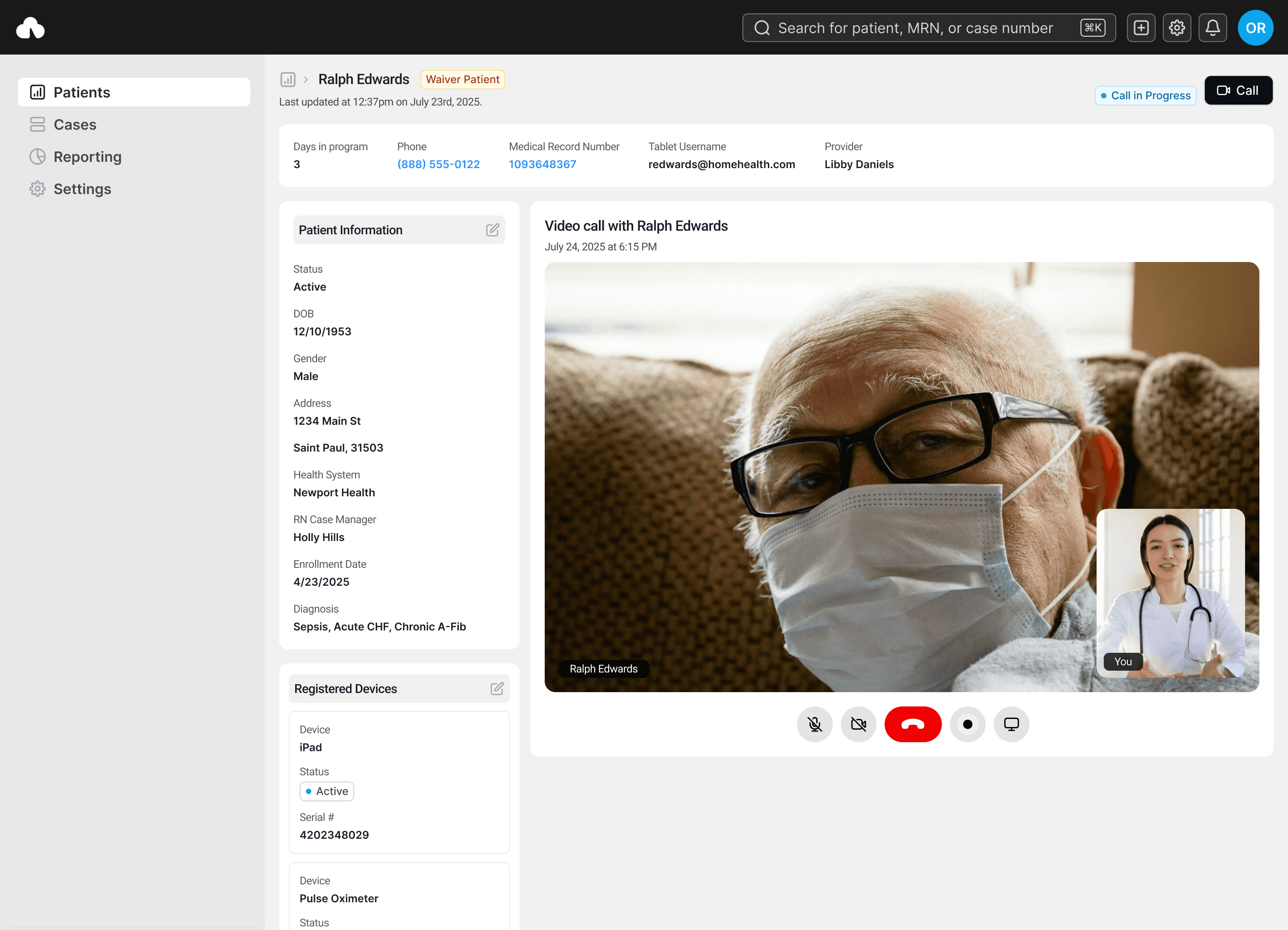Click the cloud logo in header
The width and height of the screenshot is (1288, 930).
click(31, 28)
